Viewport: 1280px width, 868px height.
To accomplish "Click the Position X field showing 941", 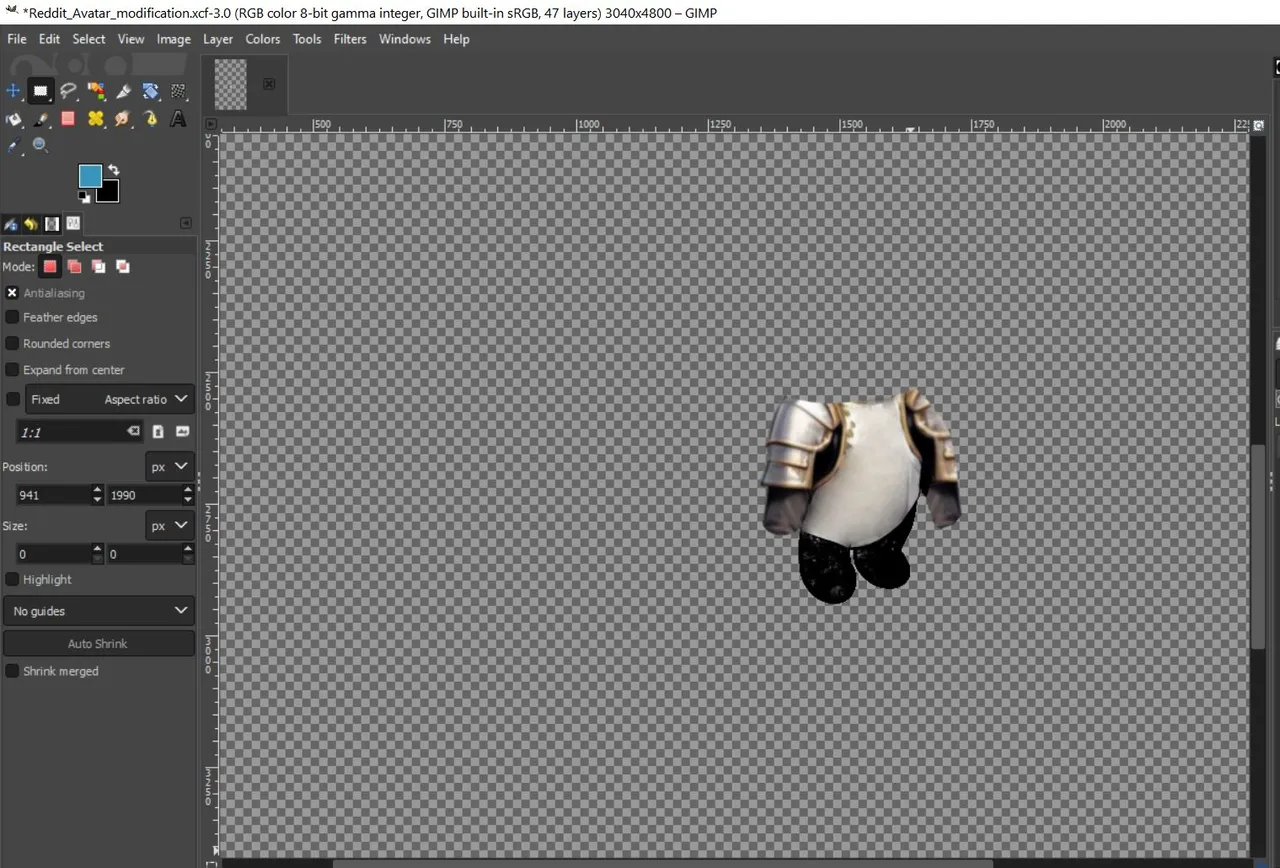I will tap(54, 495).
